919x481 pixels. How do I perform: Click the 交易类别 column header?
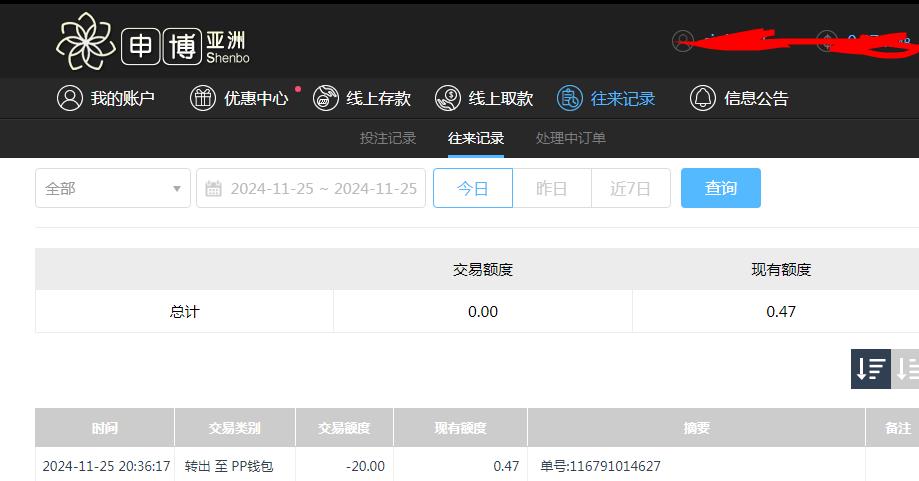pos(235,428)
